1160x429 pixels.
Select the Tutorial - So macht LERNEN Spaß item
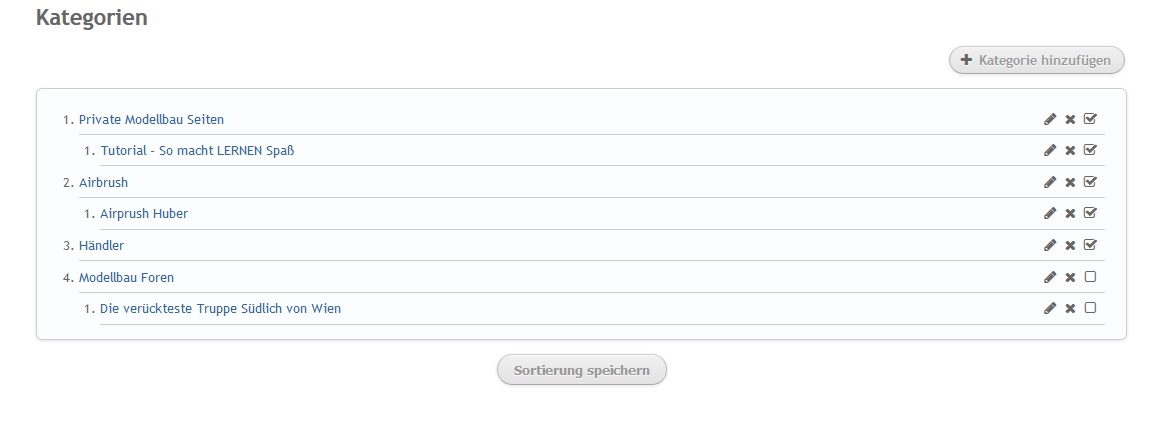[x=197, y=151]
